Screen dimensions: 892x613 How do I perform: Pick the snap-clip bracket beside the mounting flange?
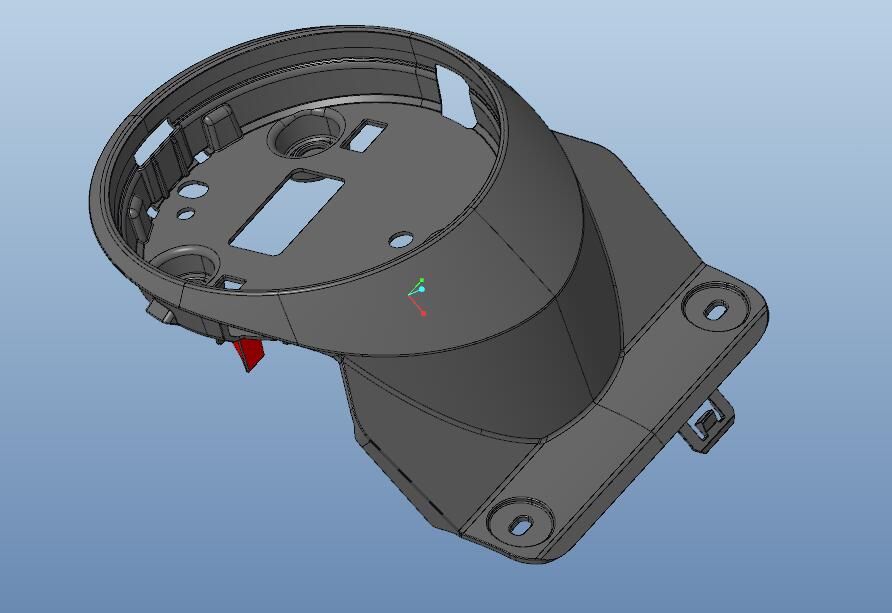coord(708,420)
